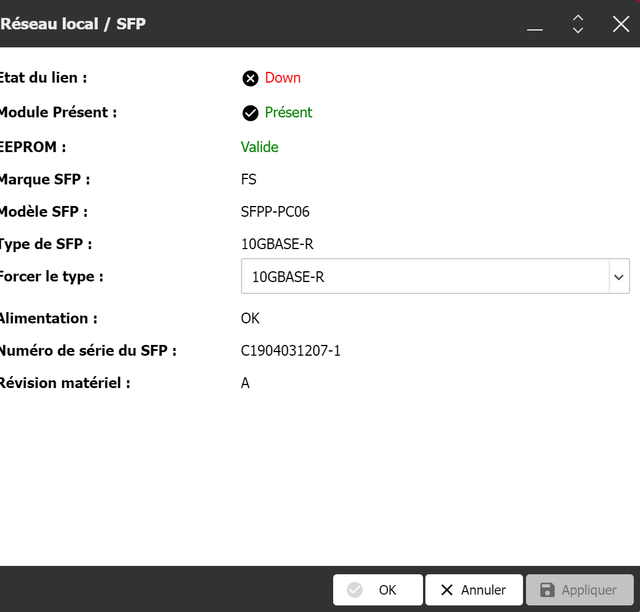640x612 pixels.
Task: Click the Down status cross icon
Action: tap(250, 78)
